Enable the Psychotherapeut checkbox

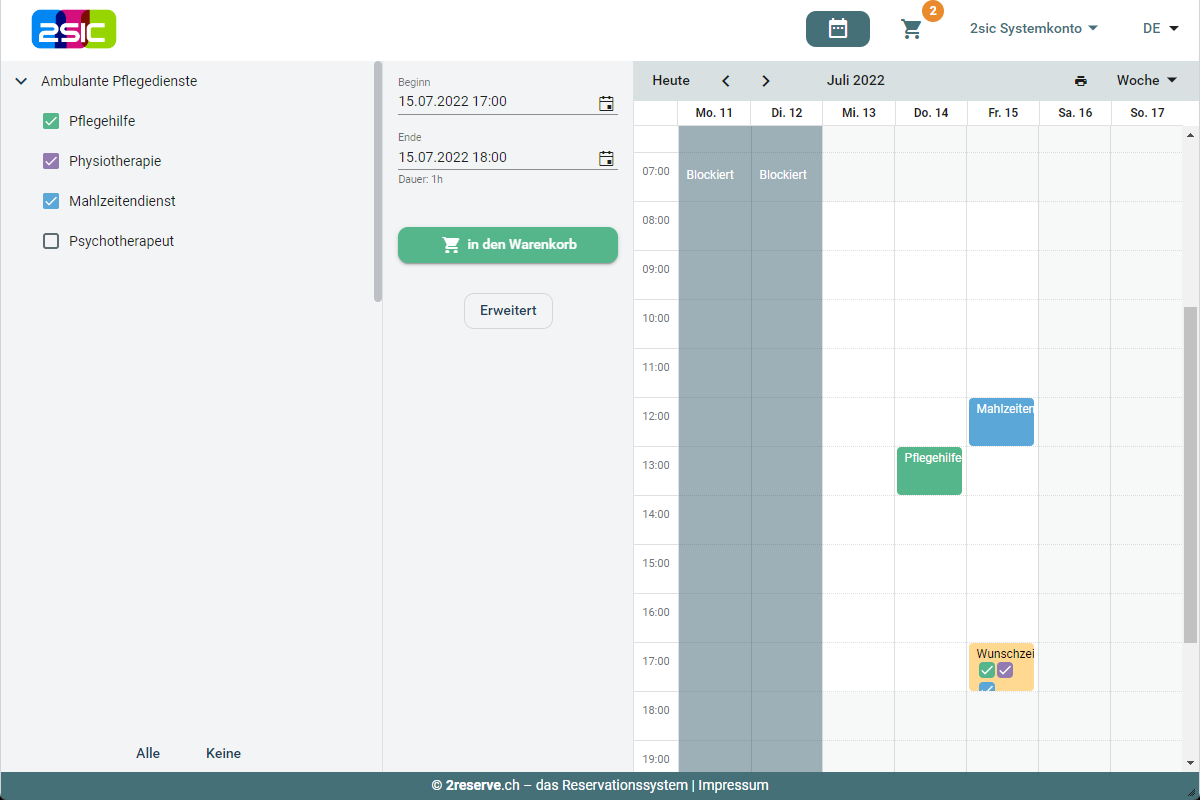(51, 241)
